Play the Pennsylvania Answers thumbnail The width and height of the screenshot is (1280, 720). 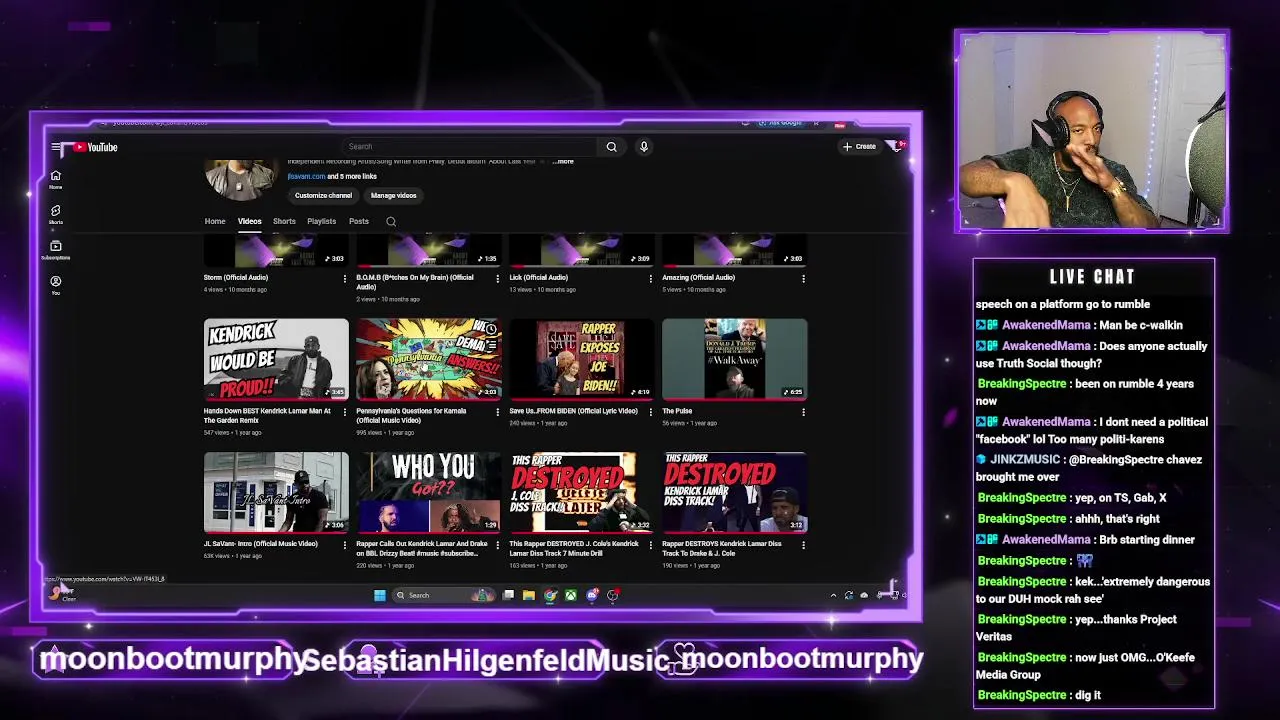(x=429, y=359)
